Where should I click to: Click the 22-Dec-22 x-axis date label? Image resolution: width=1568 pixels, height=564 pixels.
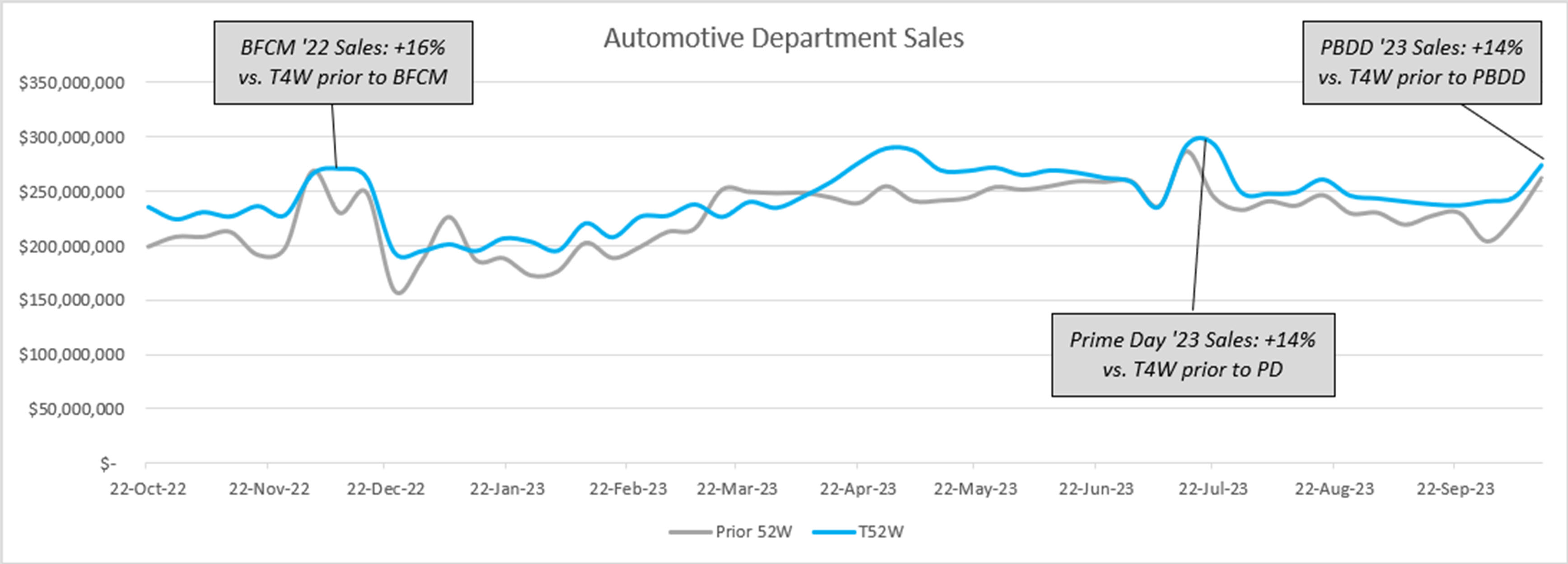click(385, 489)
